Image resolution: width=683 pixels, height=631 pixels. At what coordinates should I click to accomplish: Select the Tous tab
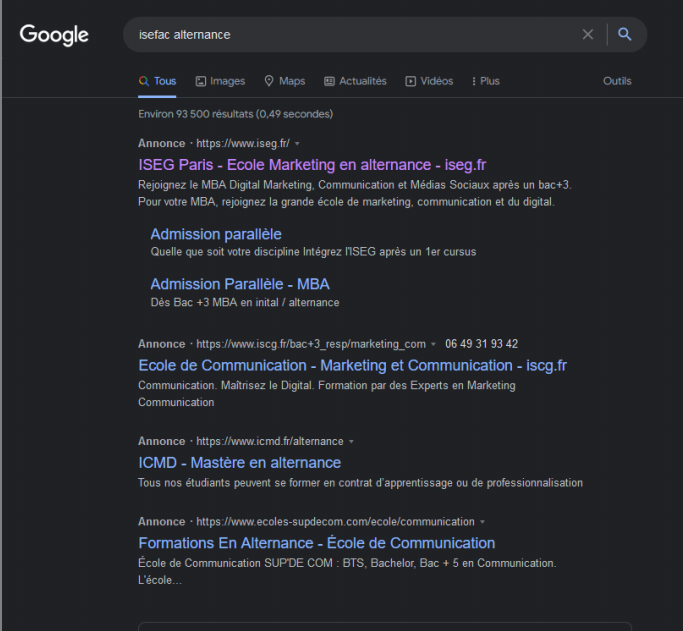[157, 81]
